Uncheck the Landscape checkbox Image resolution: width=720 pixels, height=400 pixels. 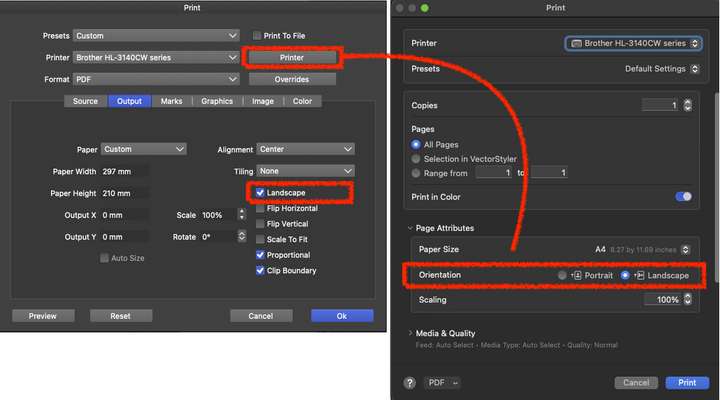(x=260, y=192)
